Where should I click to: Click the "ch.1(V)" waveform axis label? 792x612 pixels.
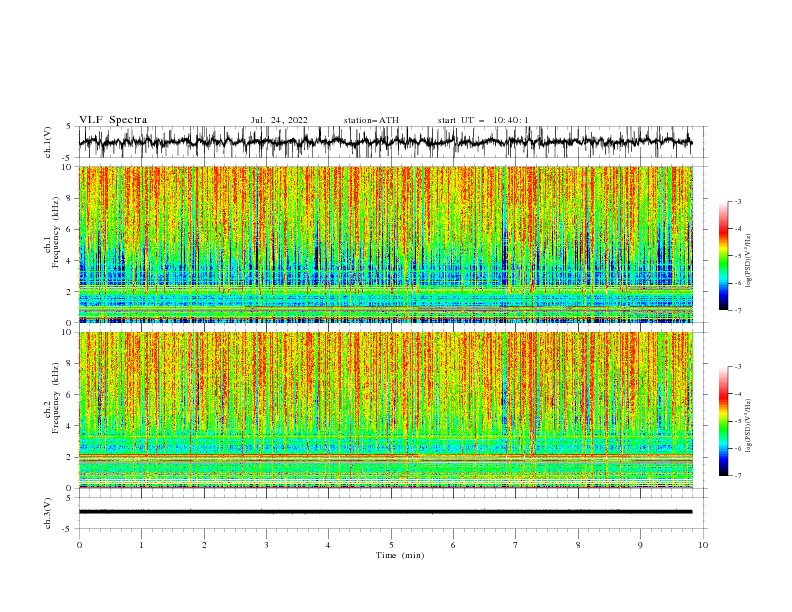pyautogui.click(x=48, y=142)
